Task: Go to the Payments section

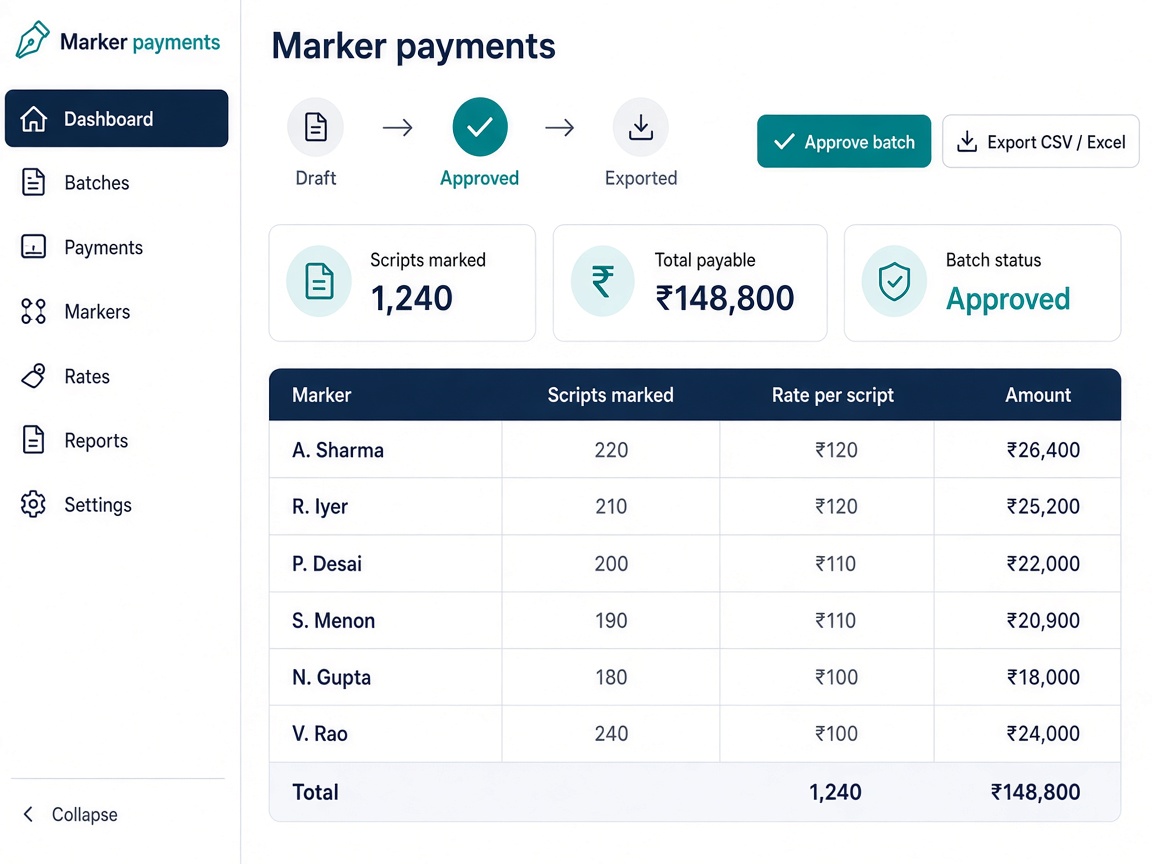Action: 117,247
